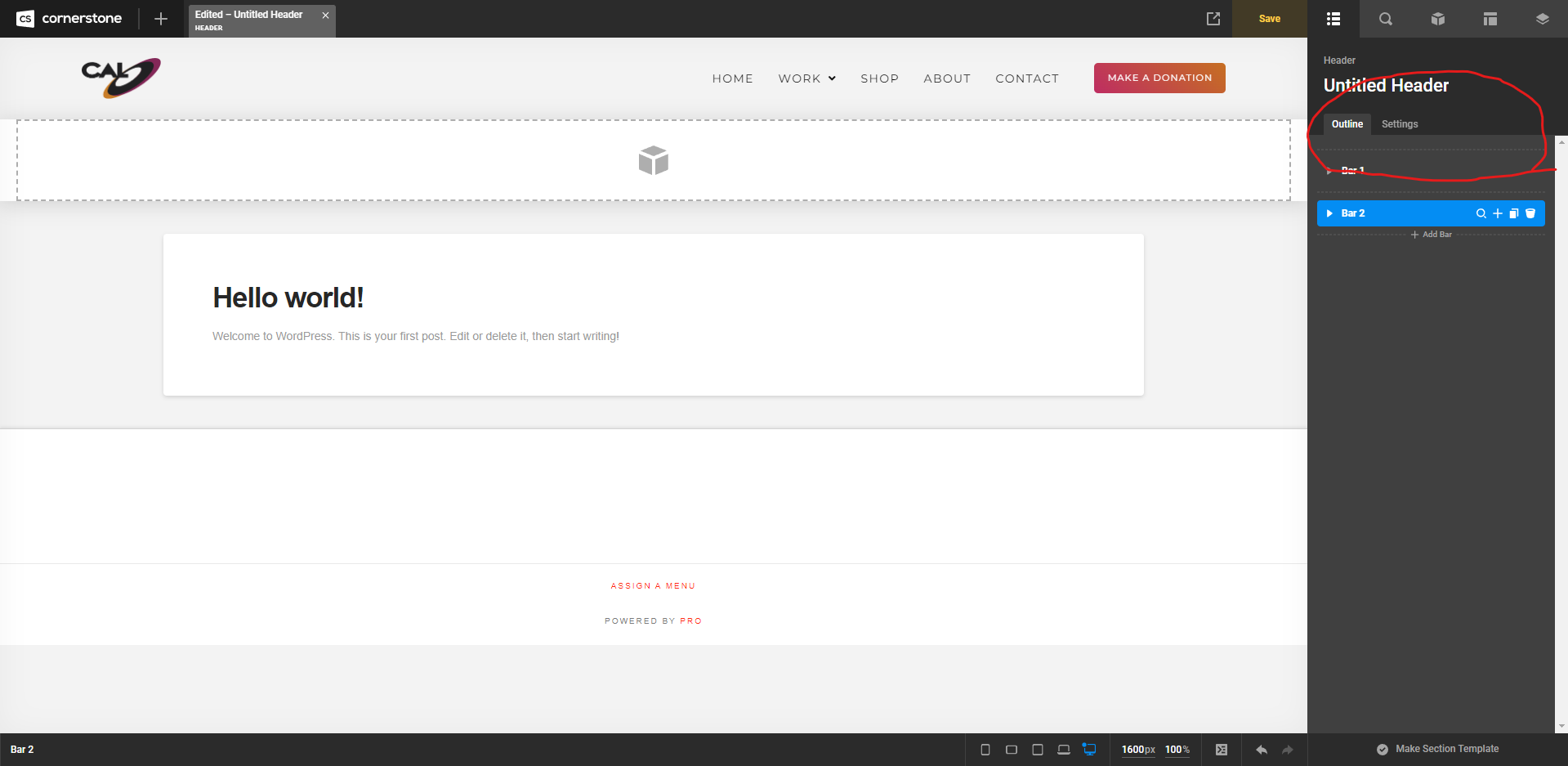Open the code editor icon in bottom bar
Image resolution: width=1568 pixels, height=766 pixels.
tap(1221, 750)
